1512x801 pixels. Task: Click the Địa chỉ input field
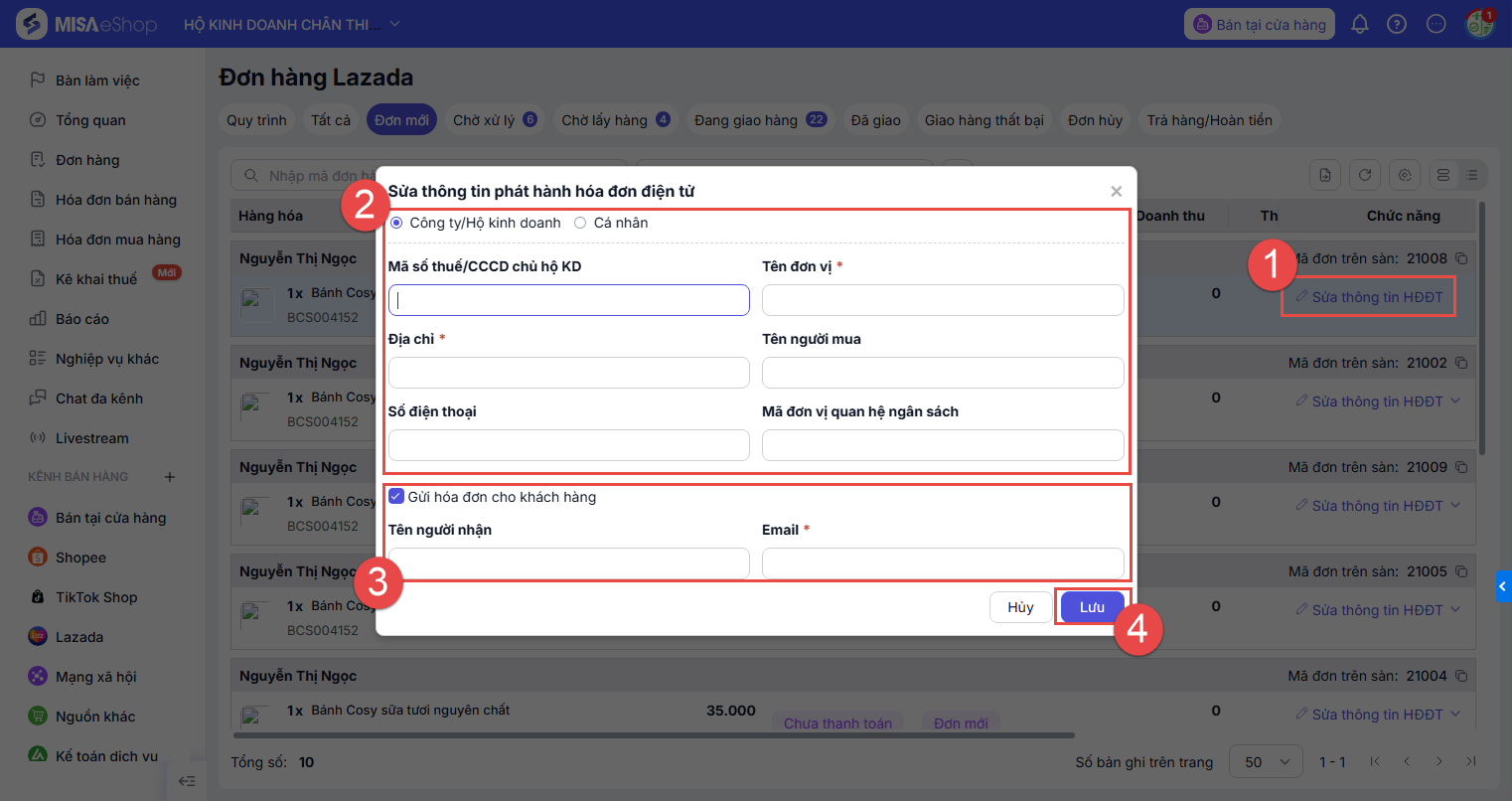(569, 373)
